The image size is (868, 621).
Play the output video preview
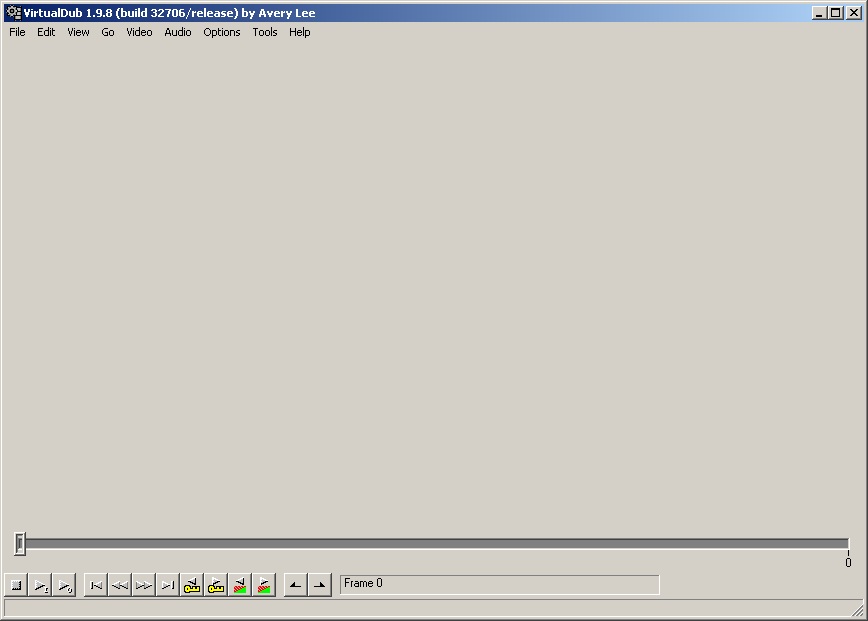[64, 585]
